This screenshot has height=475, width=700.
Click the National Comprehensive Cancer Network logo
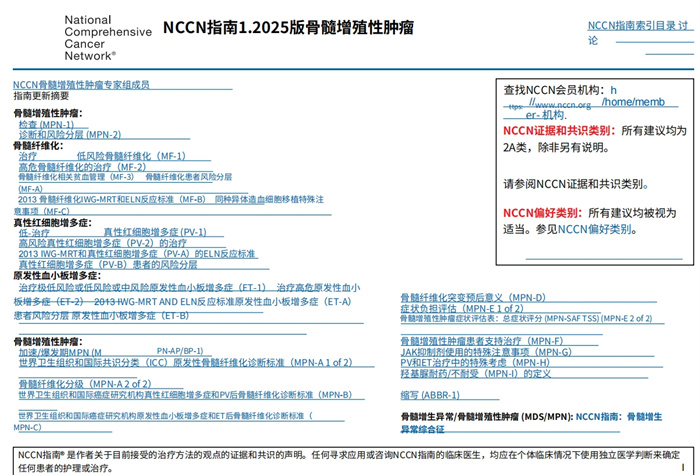108,38
